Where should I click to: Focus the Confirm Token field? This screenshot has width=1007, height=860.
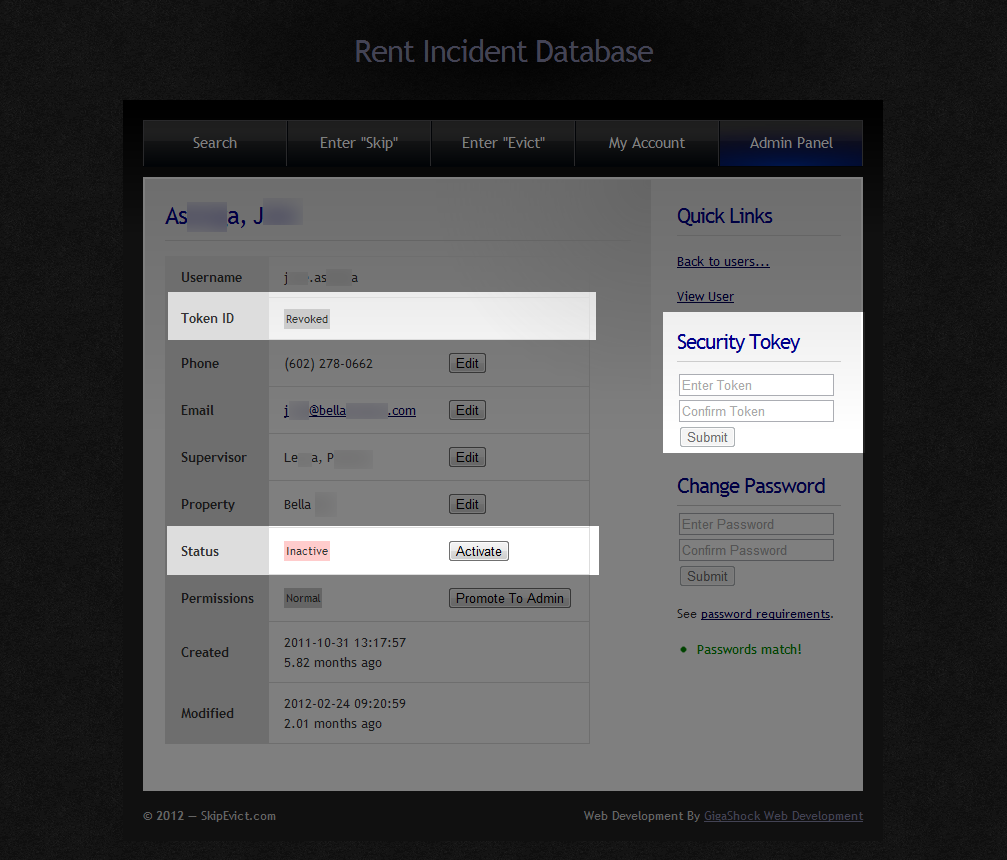[756, 411]
